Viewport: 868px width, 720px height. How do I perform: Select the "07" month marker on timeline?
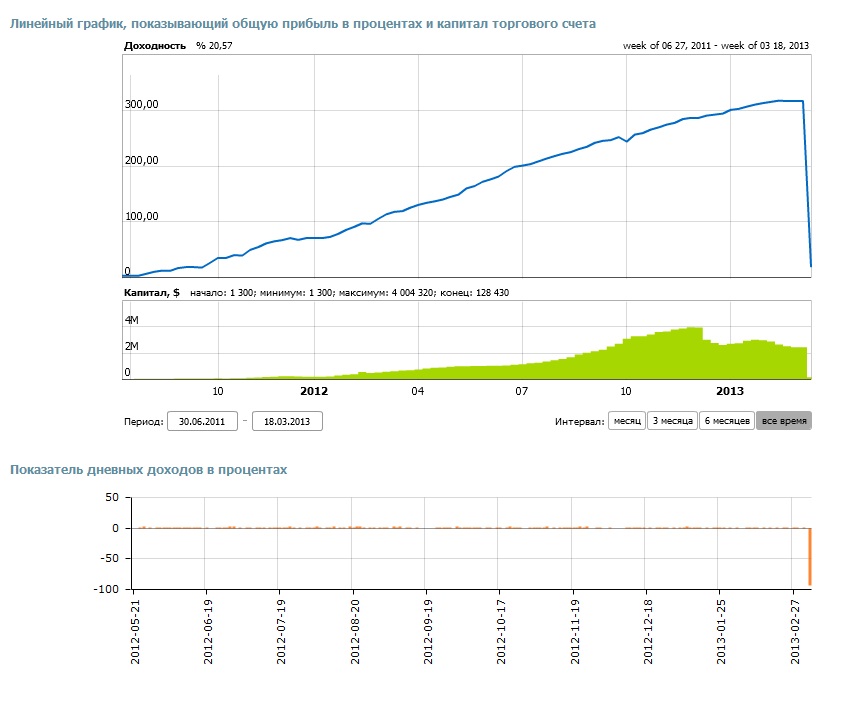tap(522, 391)
